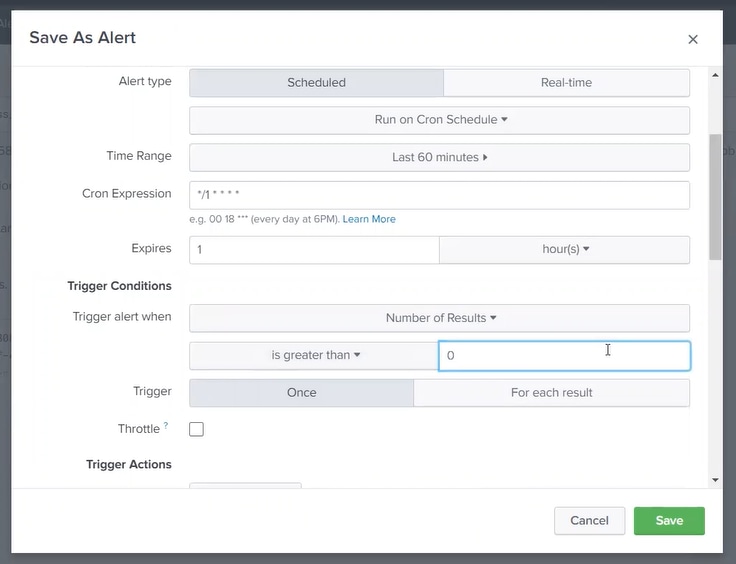Enable the Throttle checkbox
The height and width of the screenshot is (564, 736).
coord(196,429)
